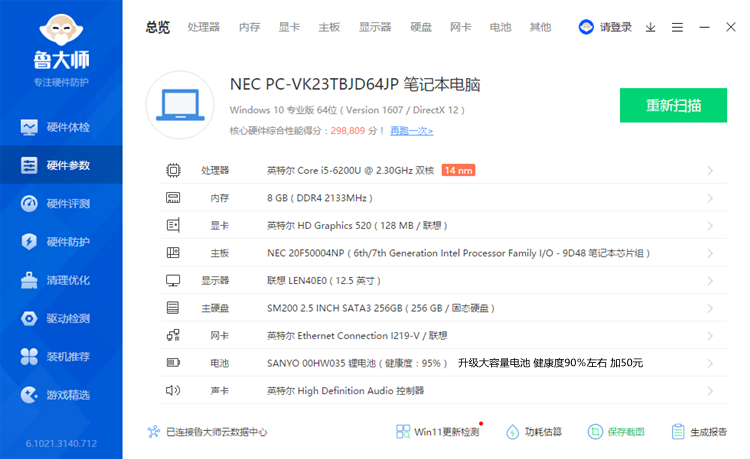Click the version number 6.1021.3140.712
750x459 pixels.
pyautogui.click(x=61, y=444)
